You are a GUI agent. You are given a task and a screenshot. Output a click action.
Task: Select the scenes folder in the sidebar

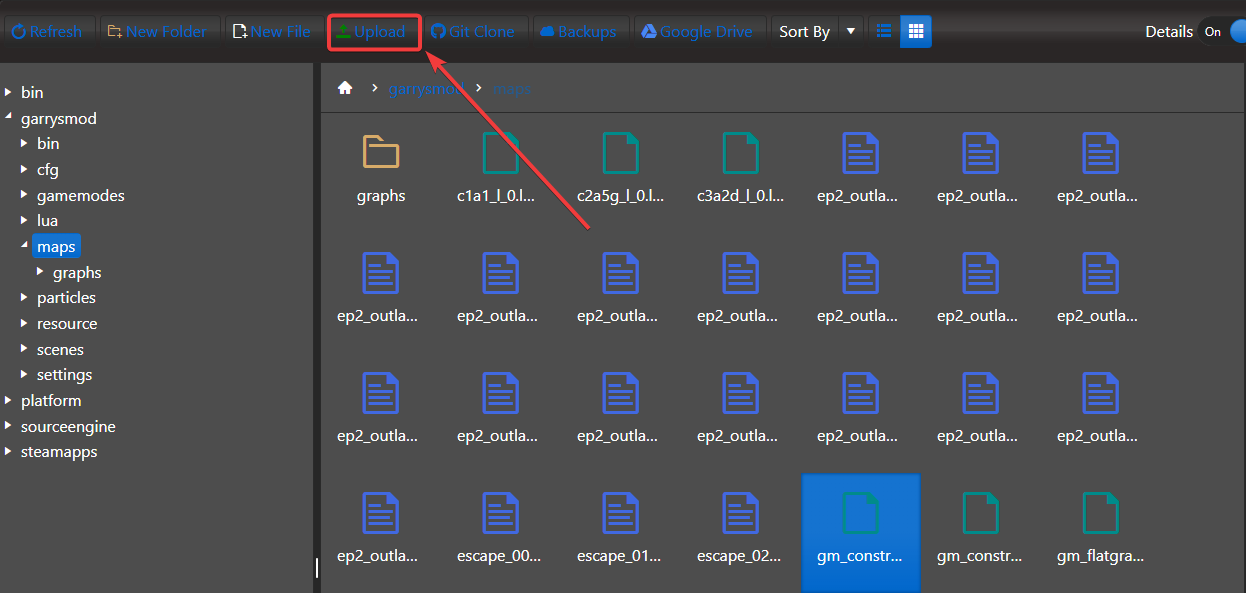[x=60, y=348]
